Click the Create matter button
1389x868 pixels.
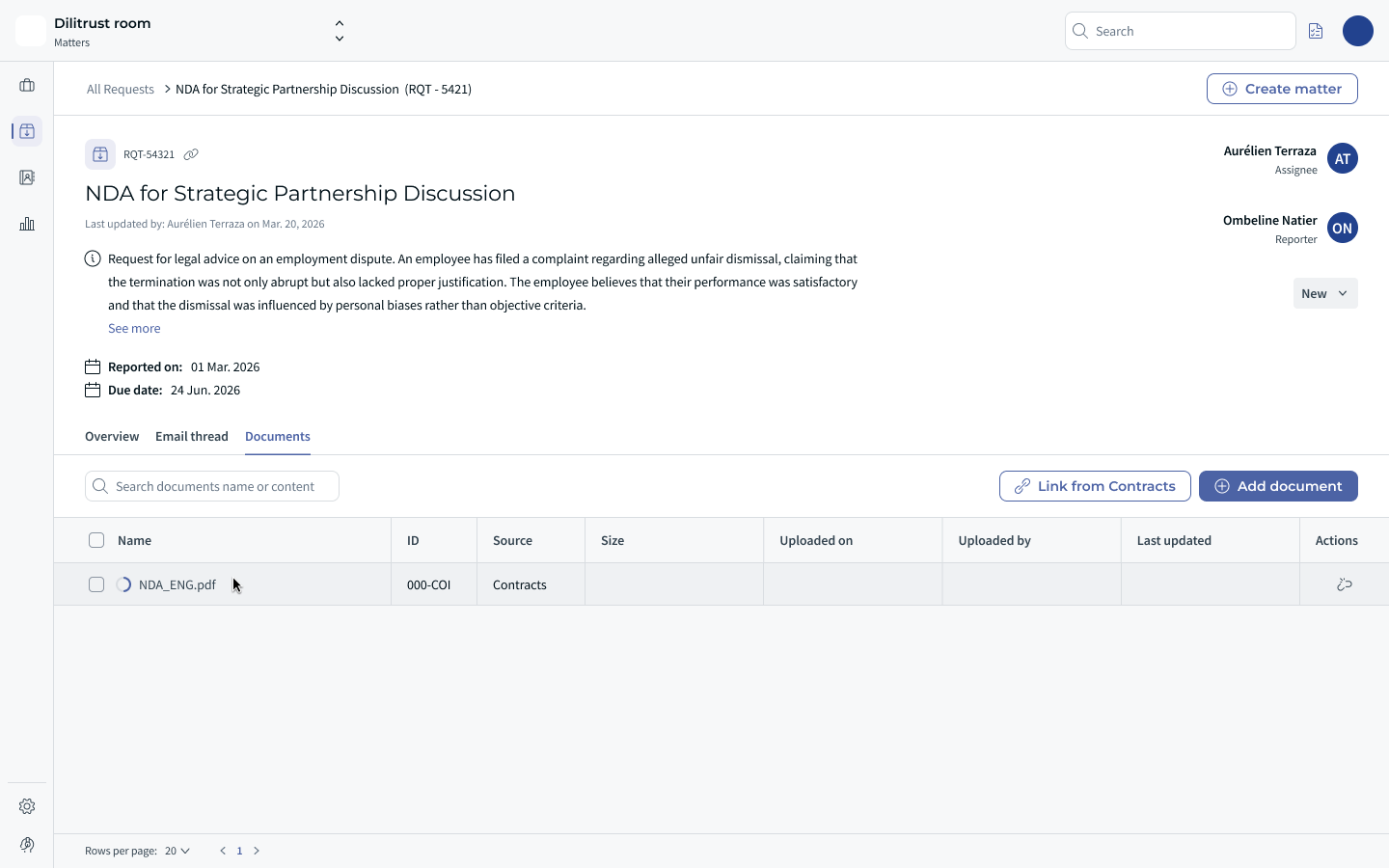point(1282,89)
